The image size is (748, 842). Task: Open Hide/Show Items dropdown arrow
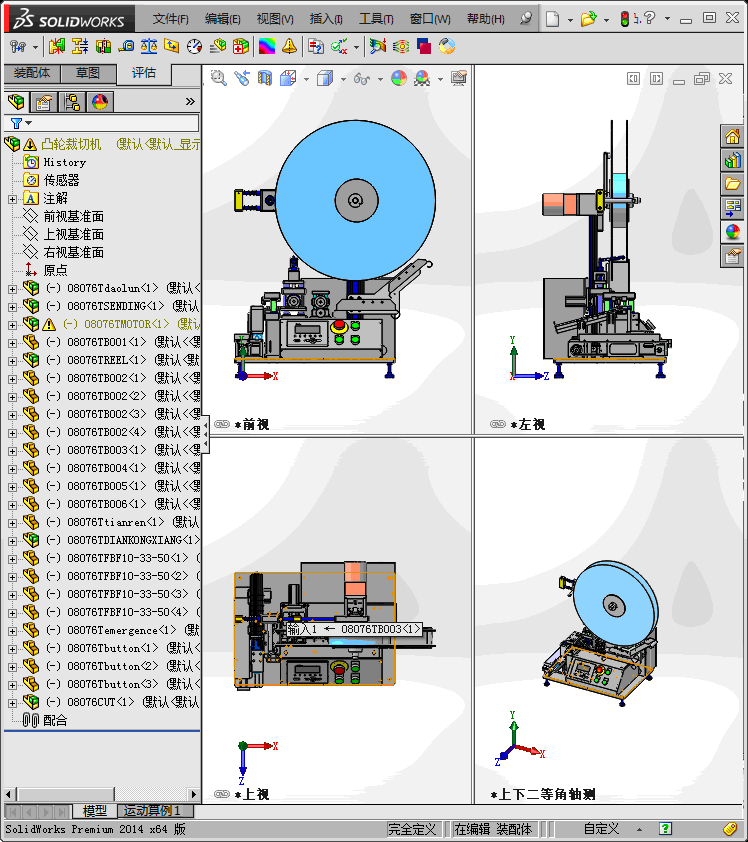pyautogui.click(x=380, y=79)
